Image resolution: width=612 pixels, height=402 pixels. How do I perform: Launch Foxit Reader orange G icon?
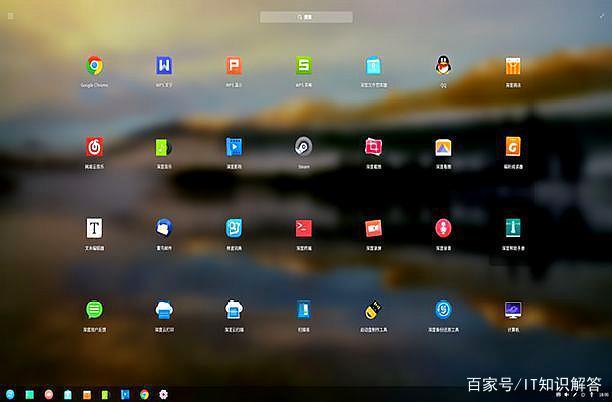[513, 147]
